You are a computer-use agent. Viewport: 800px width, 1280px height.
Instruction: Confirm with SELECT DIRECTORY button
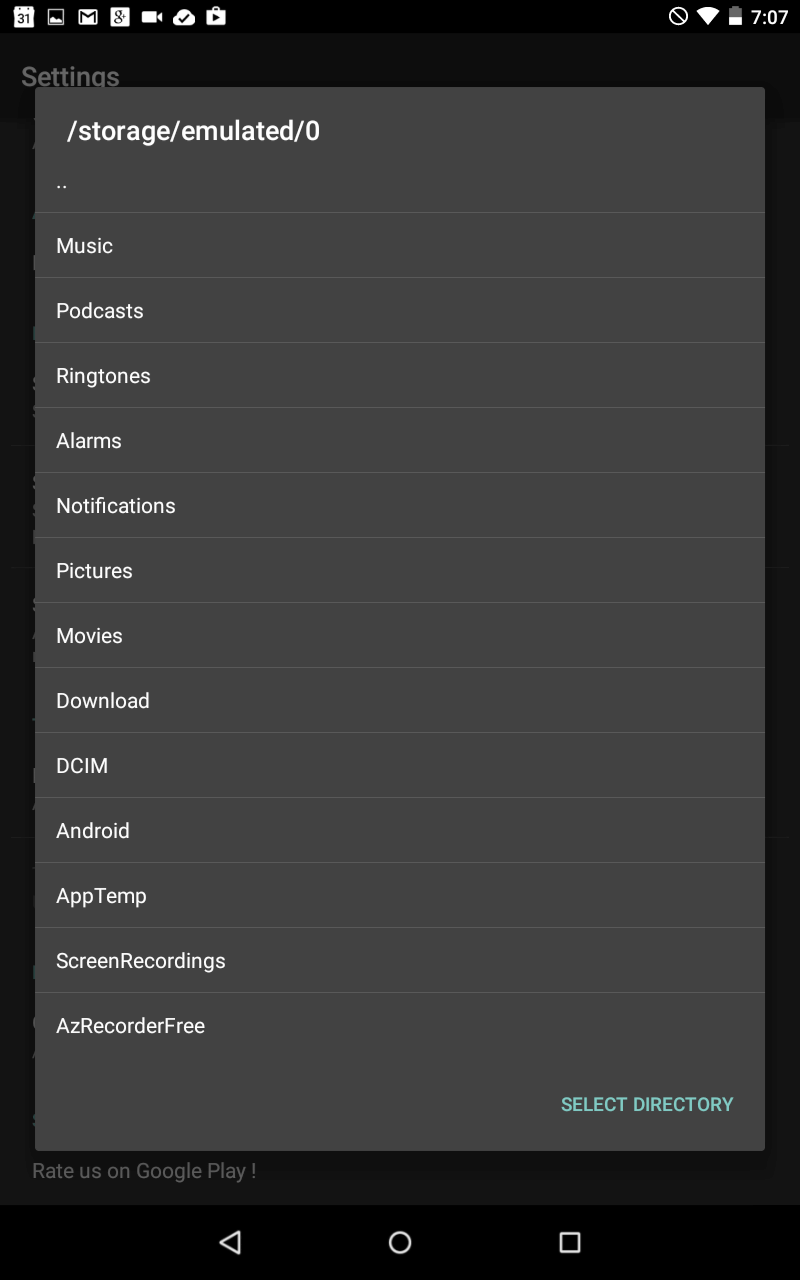click(x=647, y=1104)
